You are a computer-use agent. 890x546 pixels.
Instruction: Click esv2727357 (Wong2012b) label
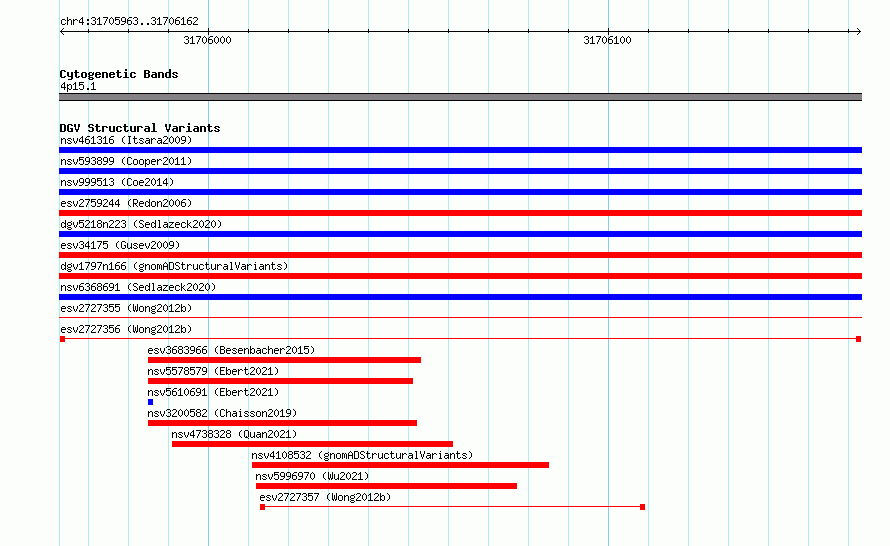point(325,497)
